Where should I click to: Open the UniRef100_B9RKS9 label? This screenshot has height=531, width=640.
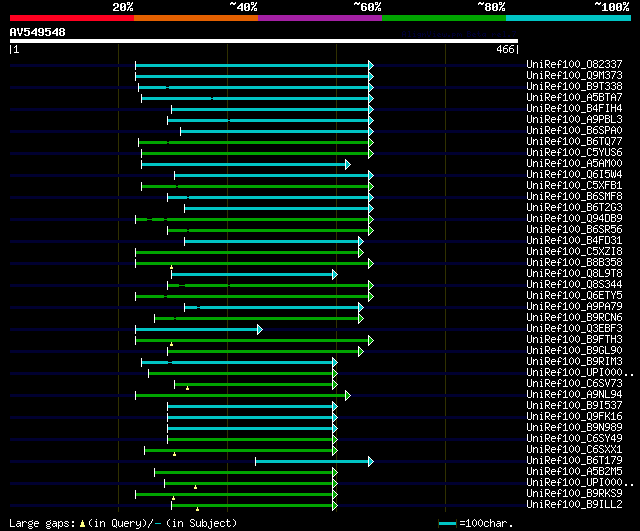(x=574, y=494)
